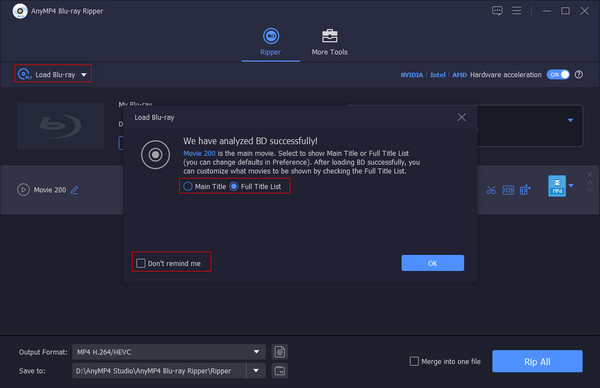Click the Load Blu-ray disc icon
600x388 pixels.
coord(24,74)
